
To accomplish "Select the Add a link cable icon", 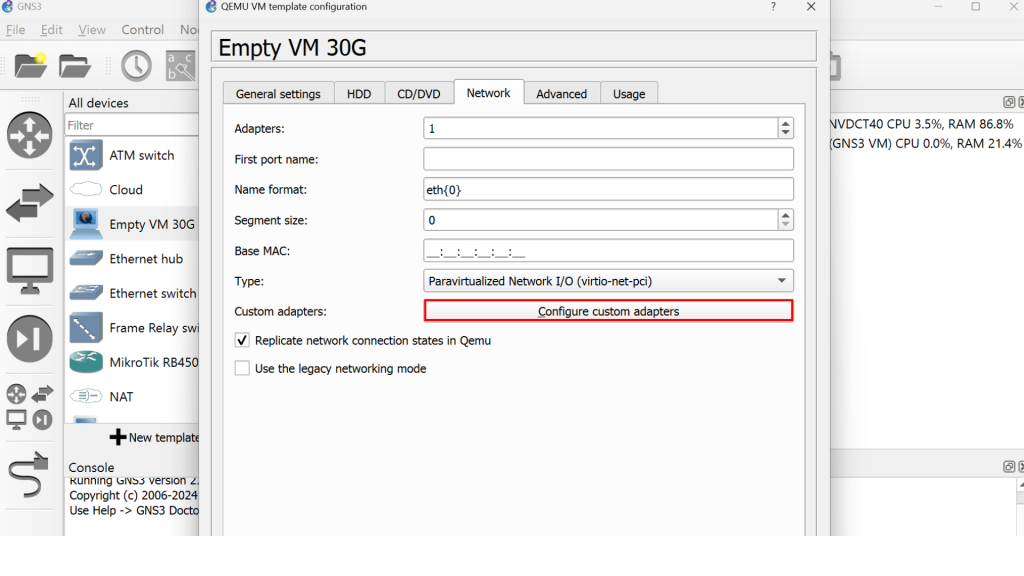I will (30, 476).
